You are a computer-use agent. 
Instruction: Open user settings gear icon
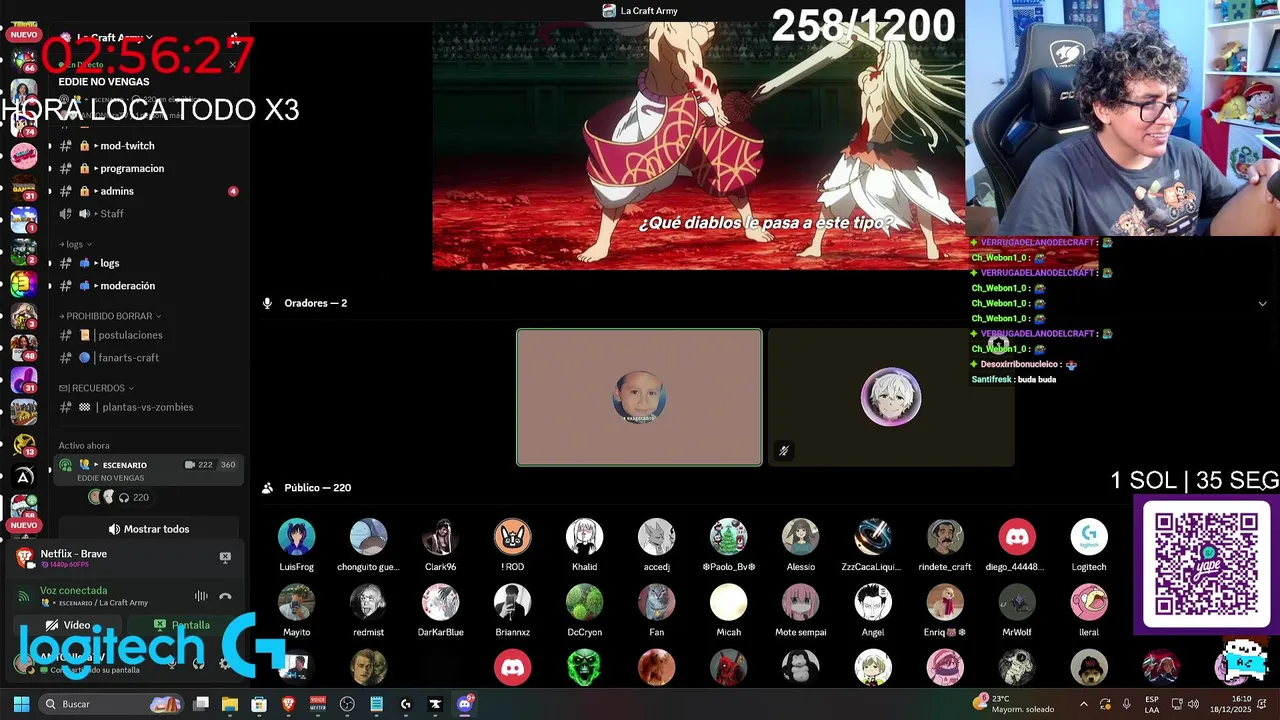pos(224,663)
